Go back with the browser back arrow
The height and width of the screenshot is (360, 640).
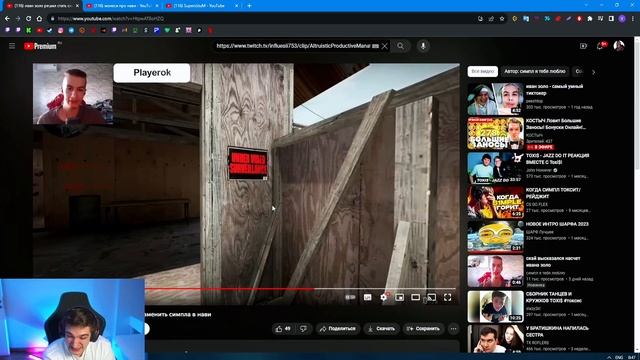click(7, 18)
